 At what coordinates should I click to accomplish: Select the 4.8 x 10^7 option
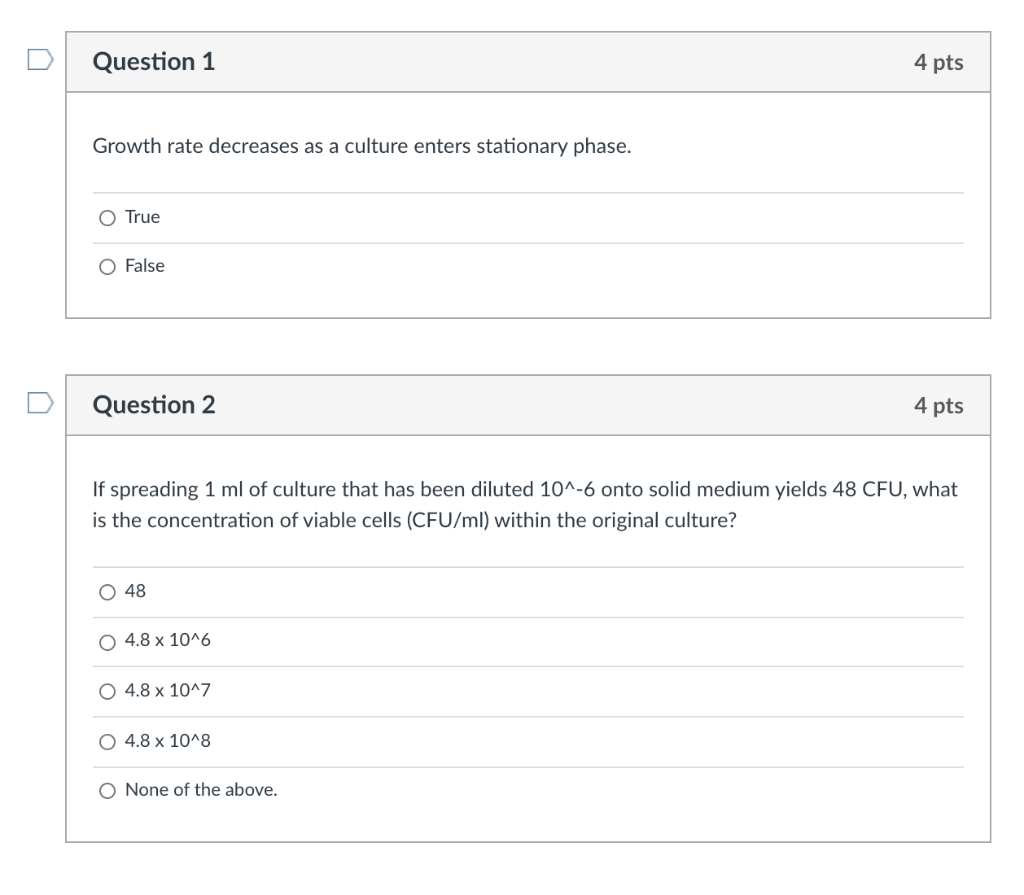tap(107, 690)
